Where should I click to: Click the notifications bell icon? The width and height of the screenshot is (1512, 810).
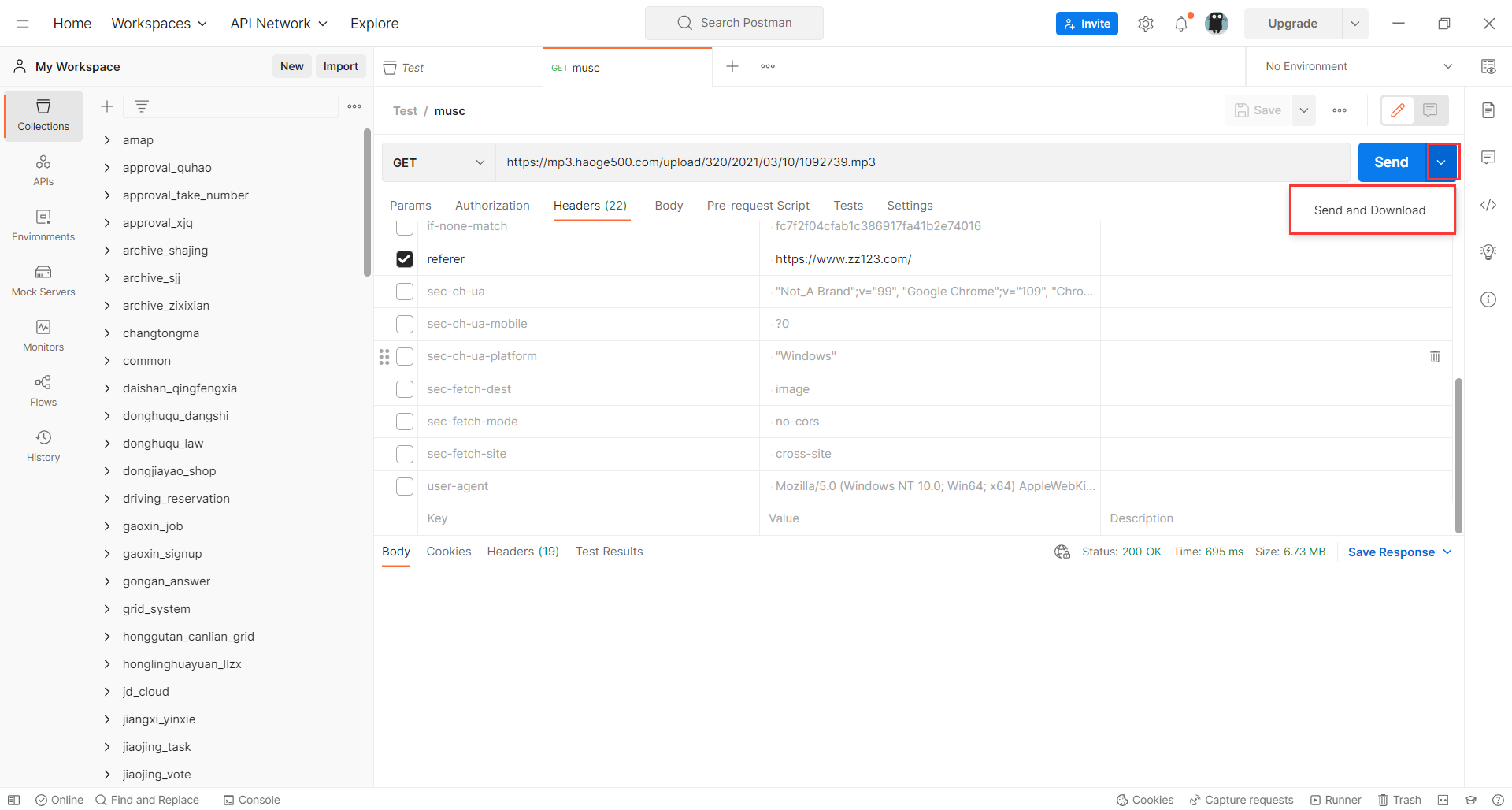point(1180,24)
